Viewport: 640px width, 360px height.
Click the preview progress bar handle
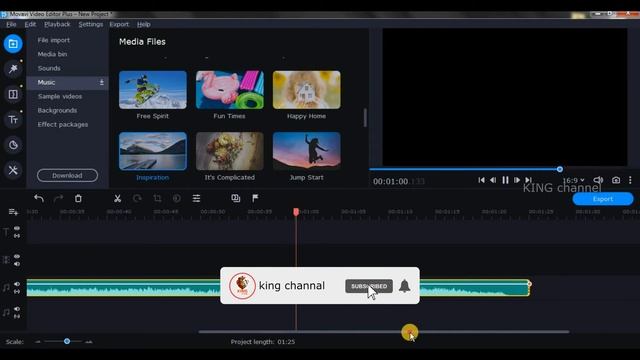click(560, 169)
